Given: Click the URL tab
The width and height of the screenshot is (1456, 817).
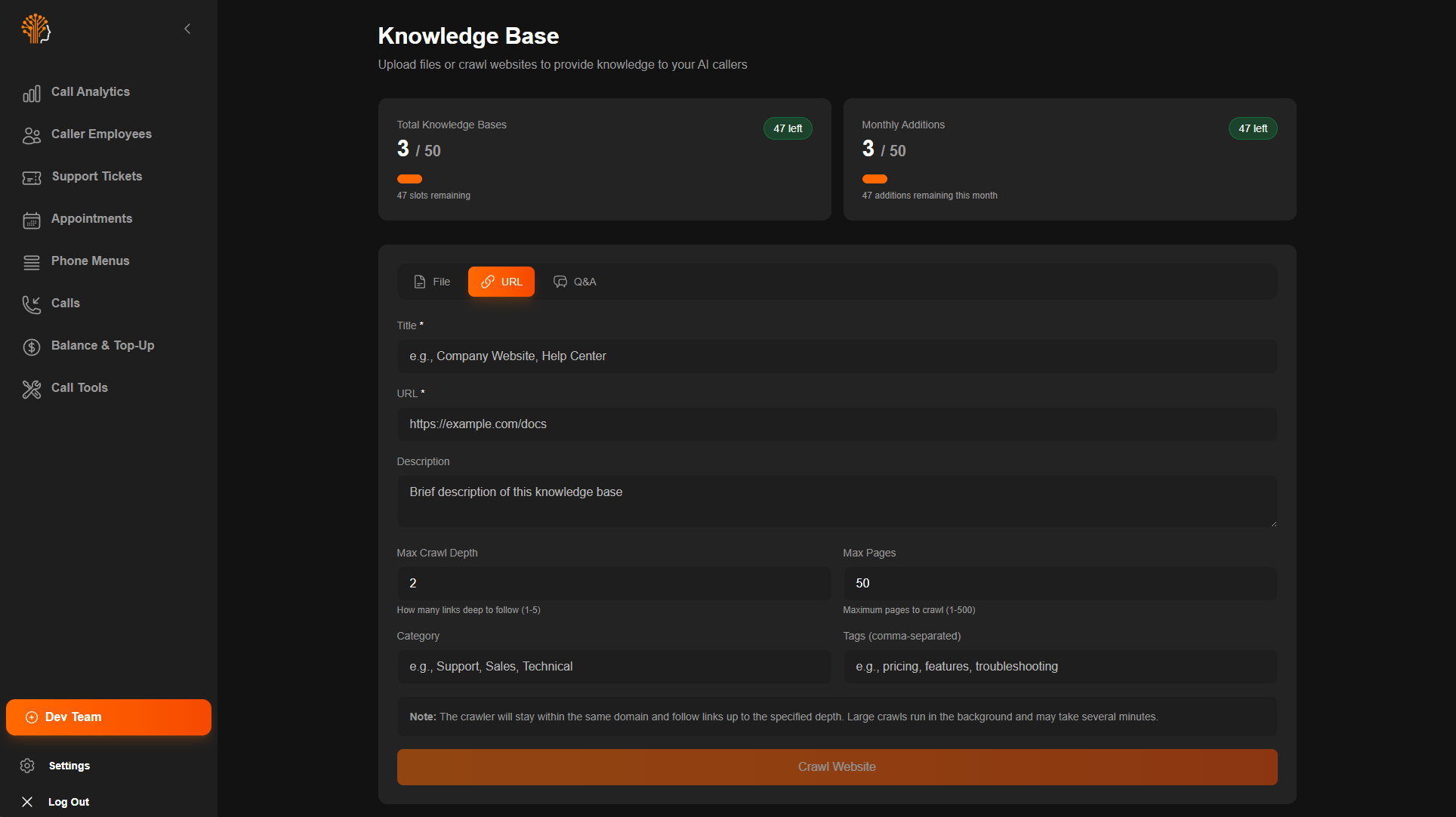Looking at the screenshot, I should (x=501, y=282).
